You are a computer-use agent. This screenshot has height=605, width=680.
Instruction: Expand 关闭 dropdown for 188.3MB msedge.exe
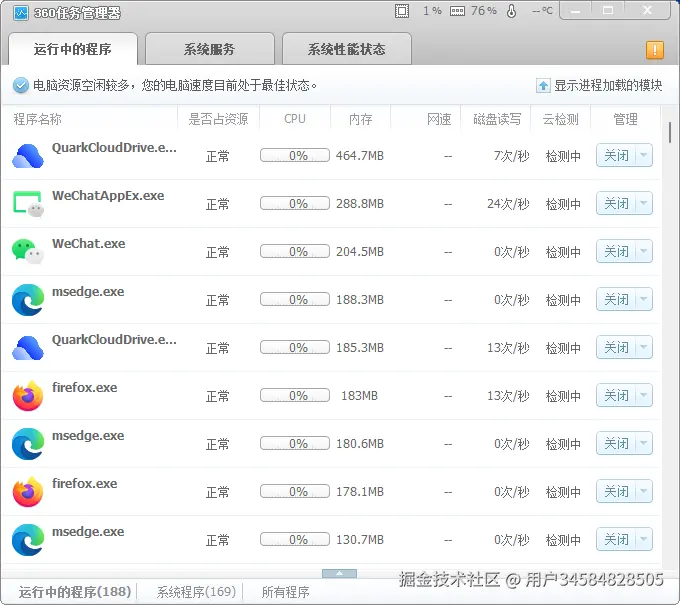(644, 300)
